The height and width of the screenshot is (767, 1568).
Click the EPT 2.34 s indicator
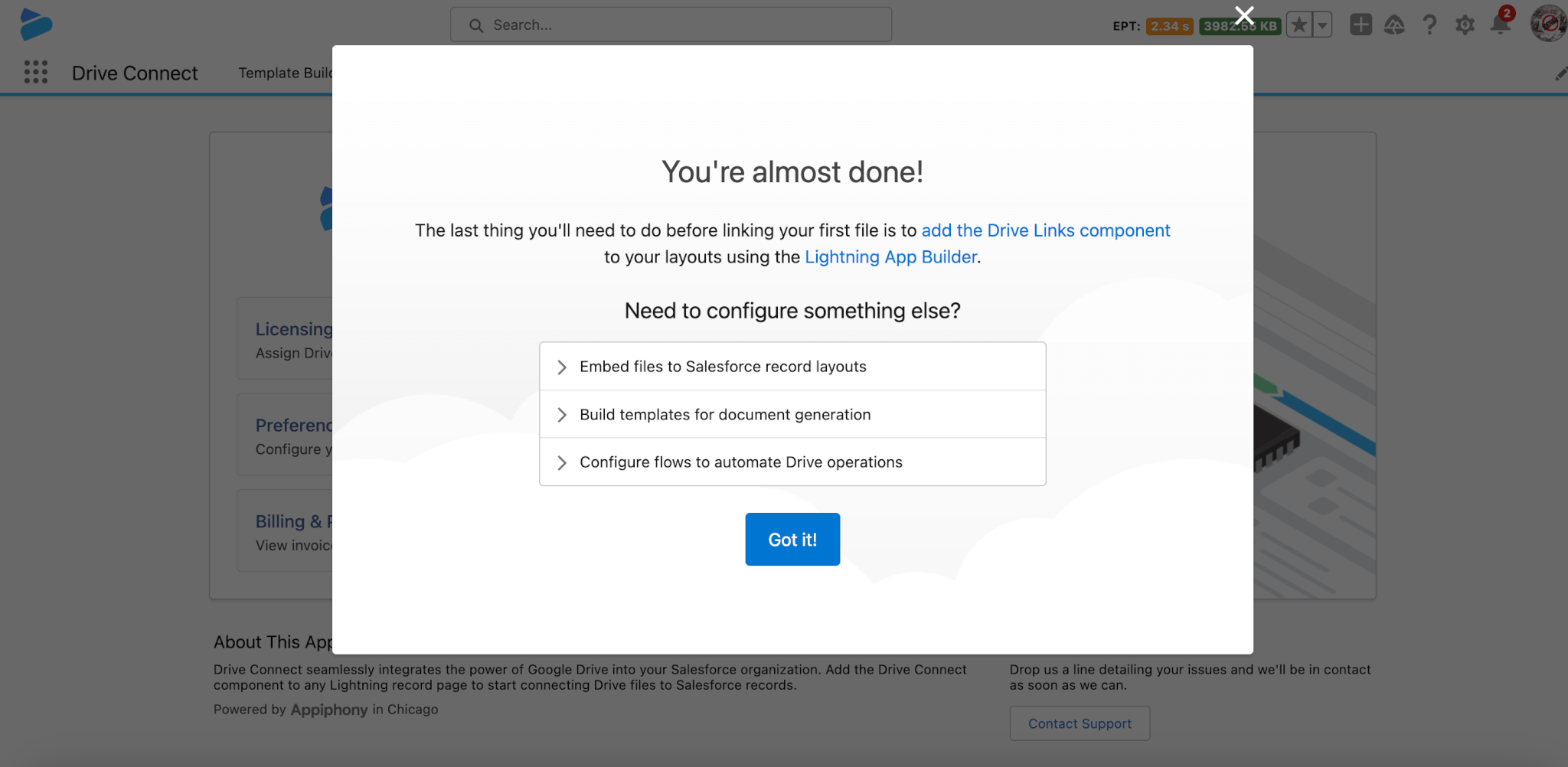[x=1169, y=26]
